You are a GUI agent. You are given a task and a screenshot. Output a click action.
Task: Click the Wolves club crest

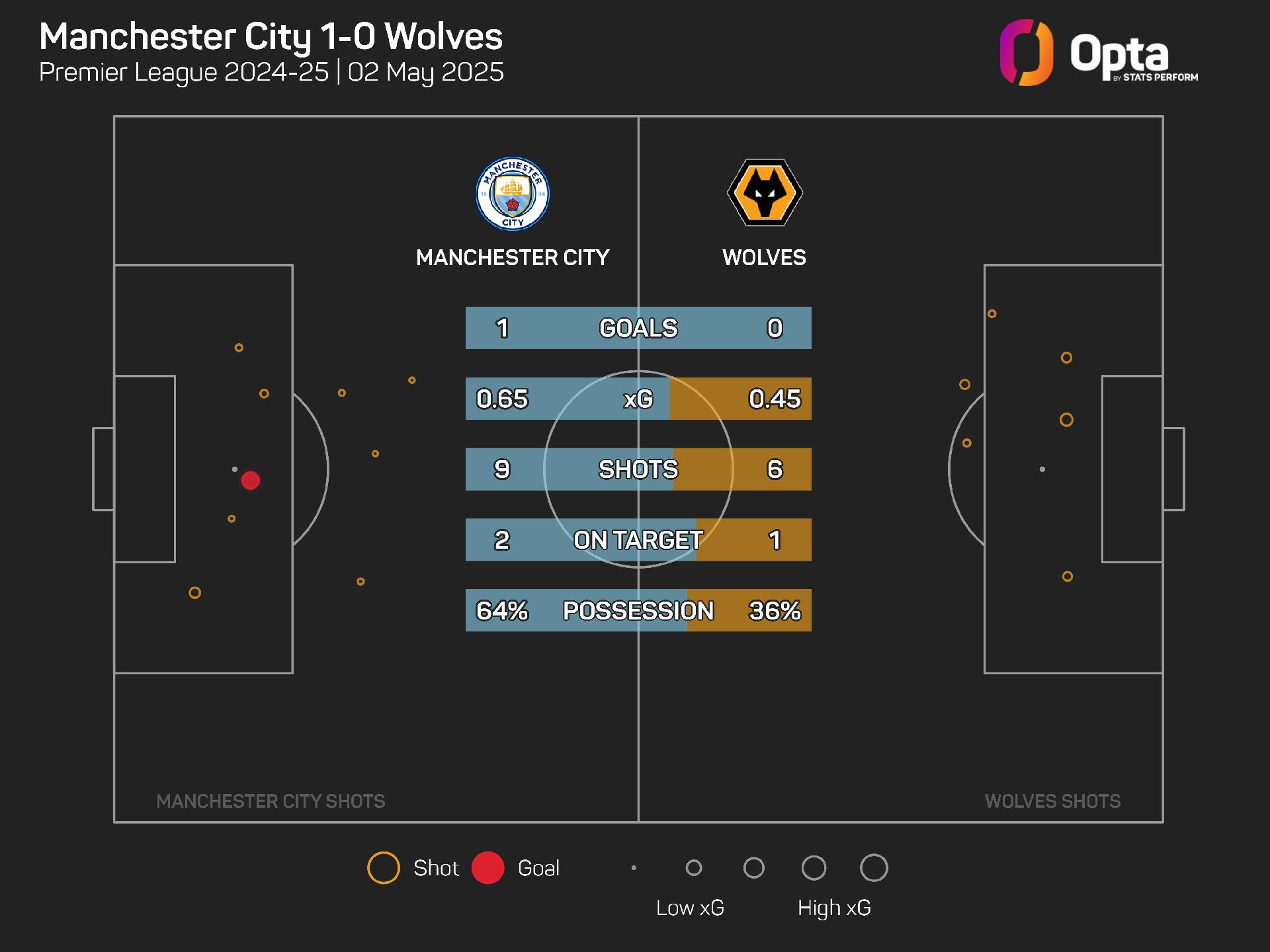tap(765, 192)
